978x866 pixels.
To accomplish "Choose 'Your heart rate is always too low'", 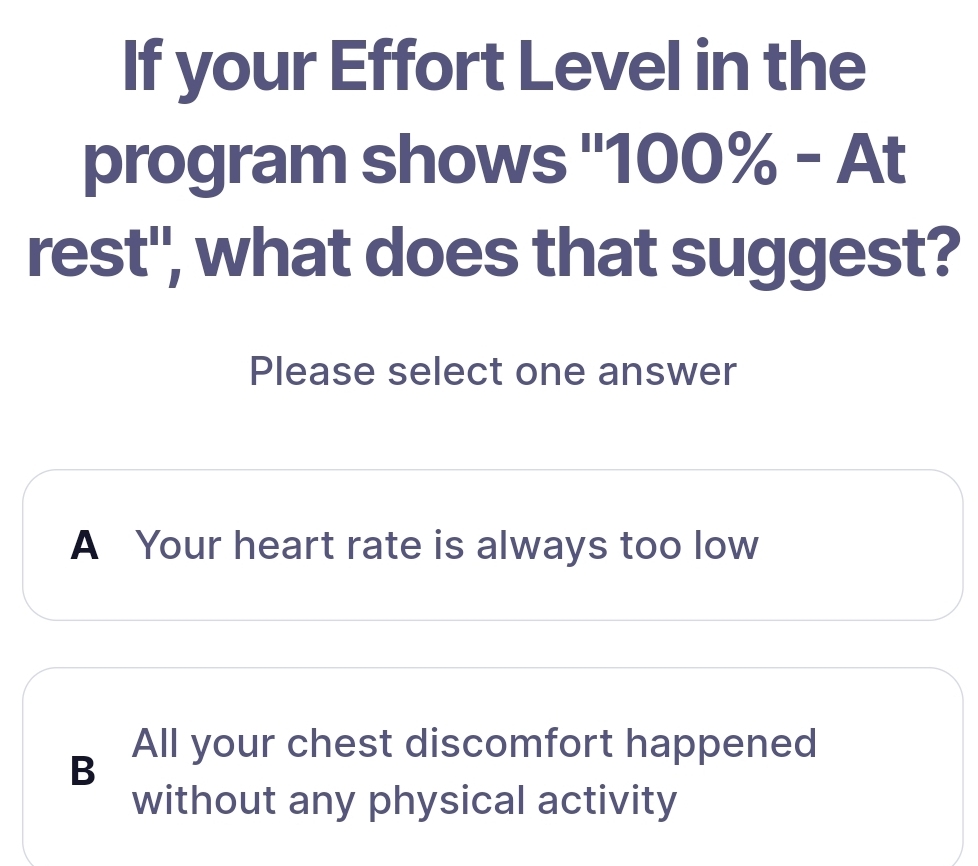I will (447, 546).
